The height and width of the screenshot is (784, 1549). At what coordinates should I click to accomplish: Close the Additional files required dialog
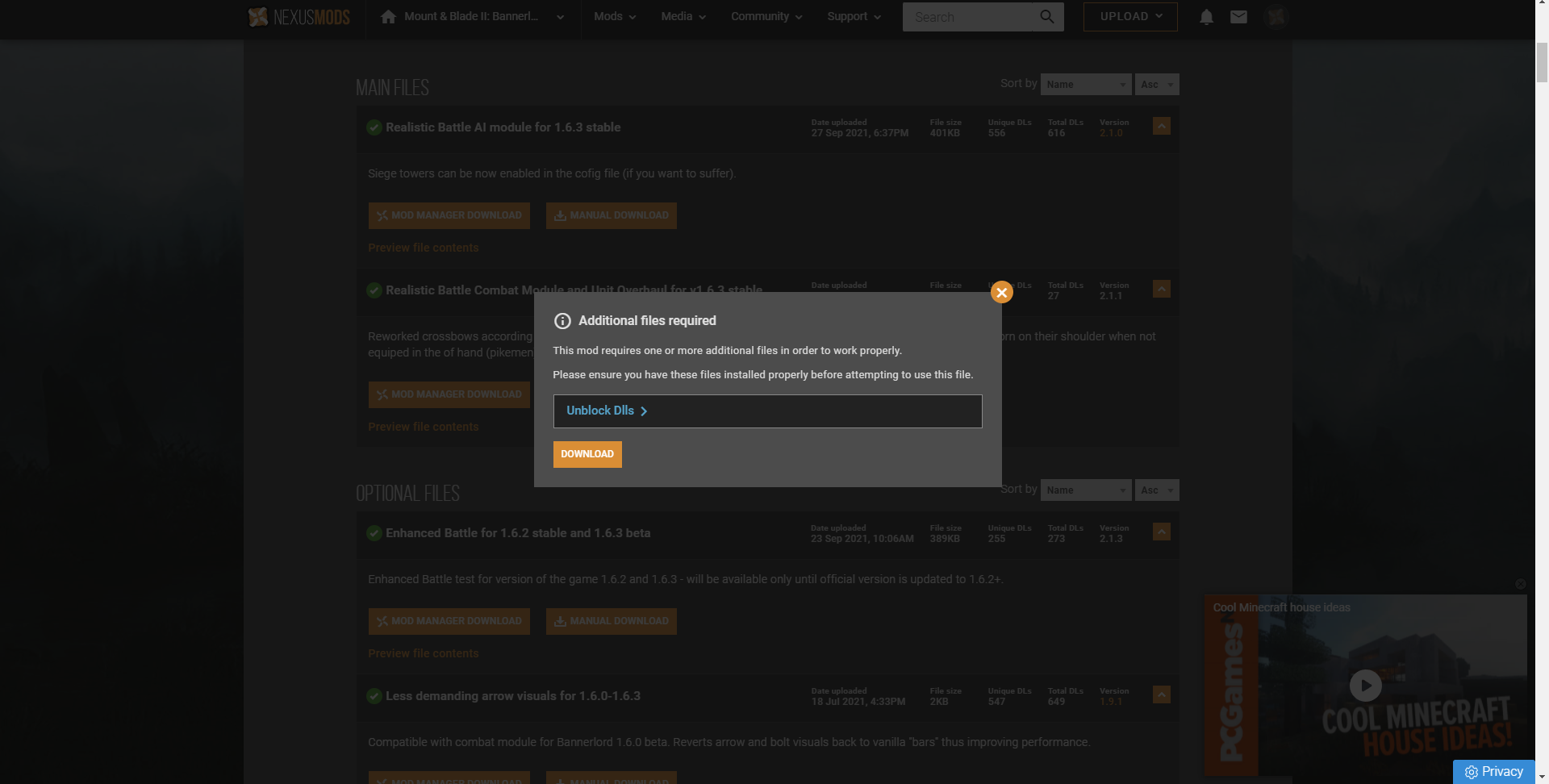click(1001, 292)
